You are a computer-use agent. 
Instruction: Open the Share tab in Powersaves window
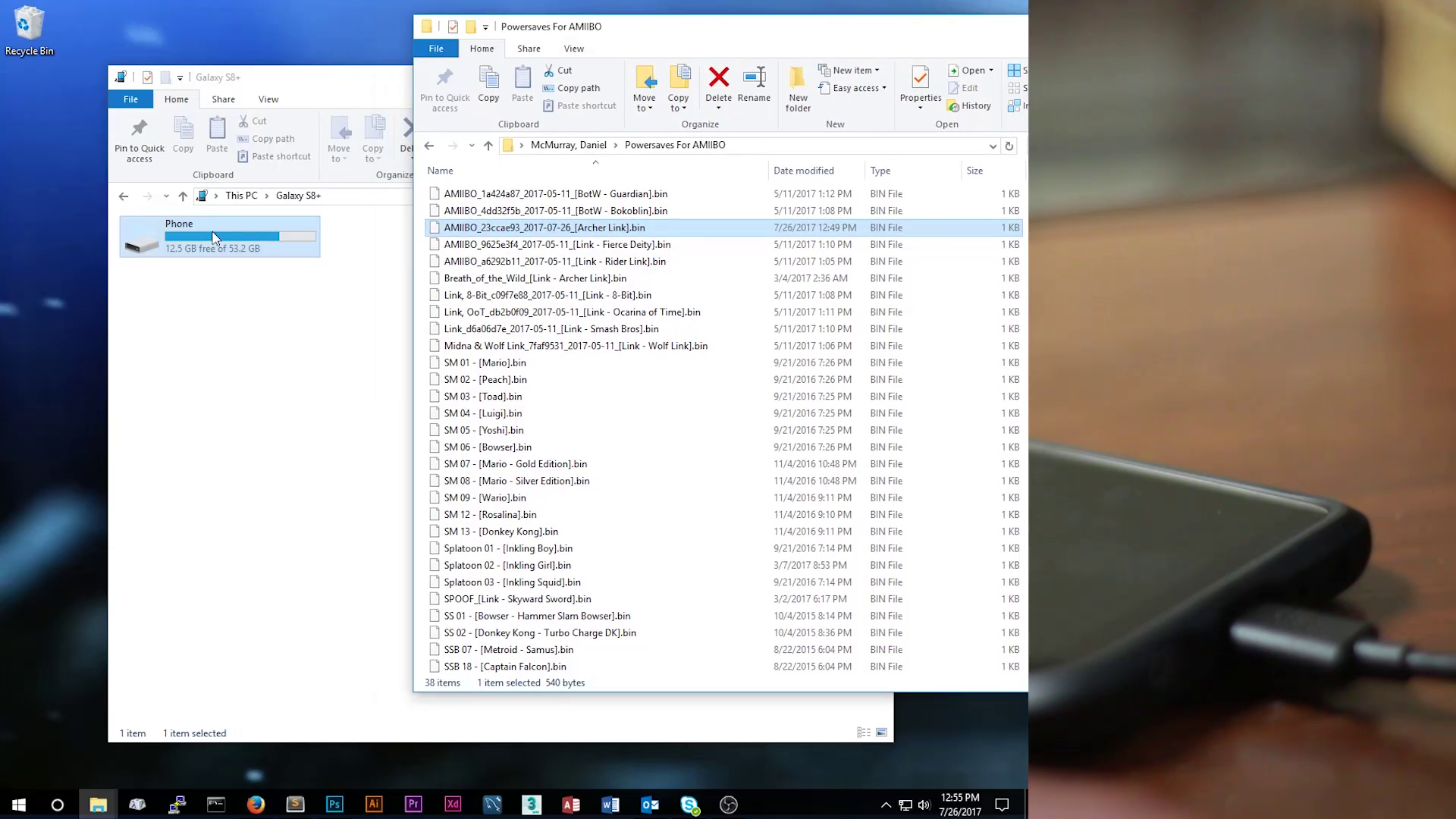[x=529, y=49]
